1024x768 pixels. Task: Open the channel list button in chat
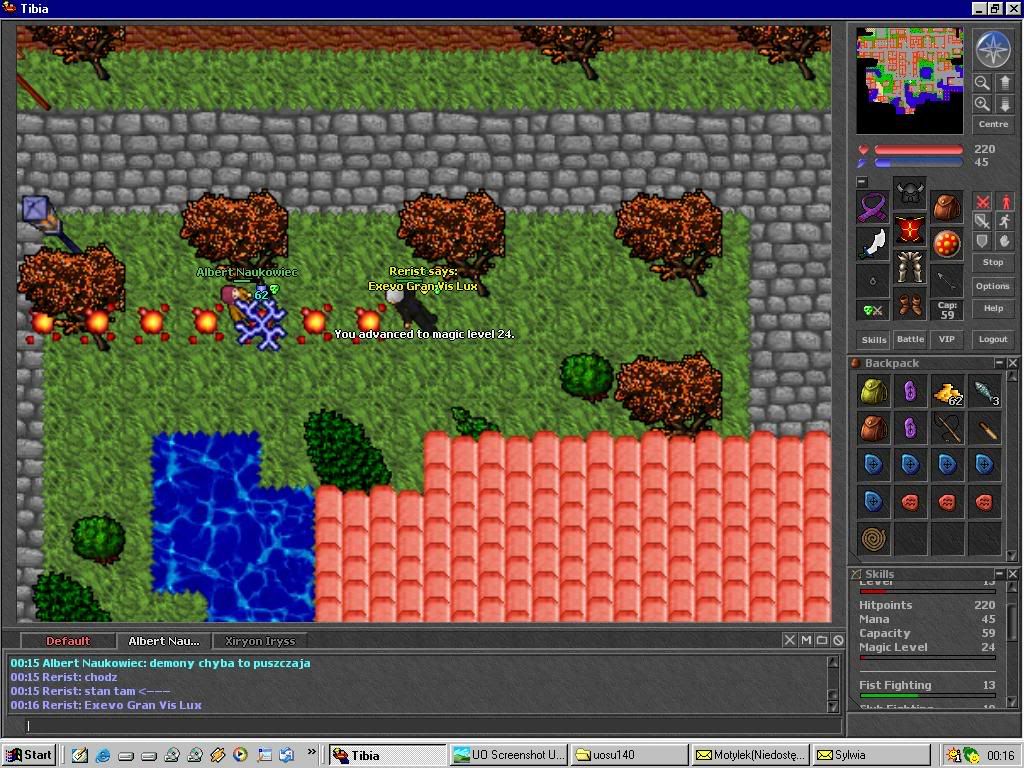(x=822, y=640)
